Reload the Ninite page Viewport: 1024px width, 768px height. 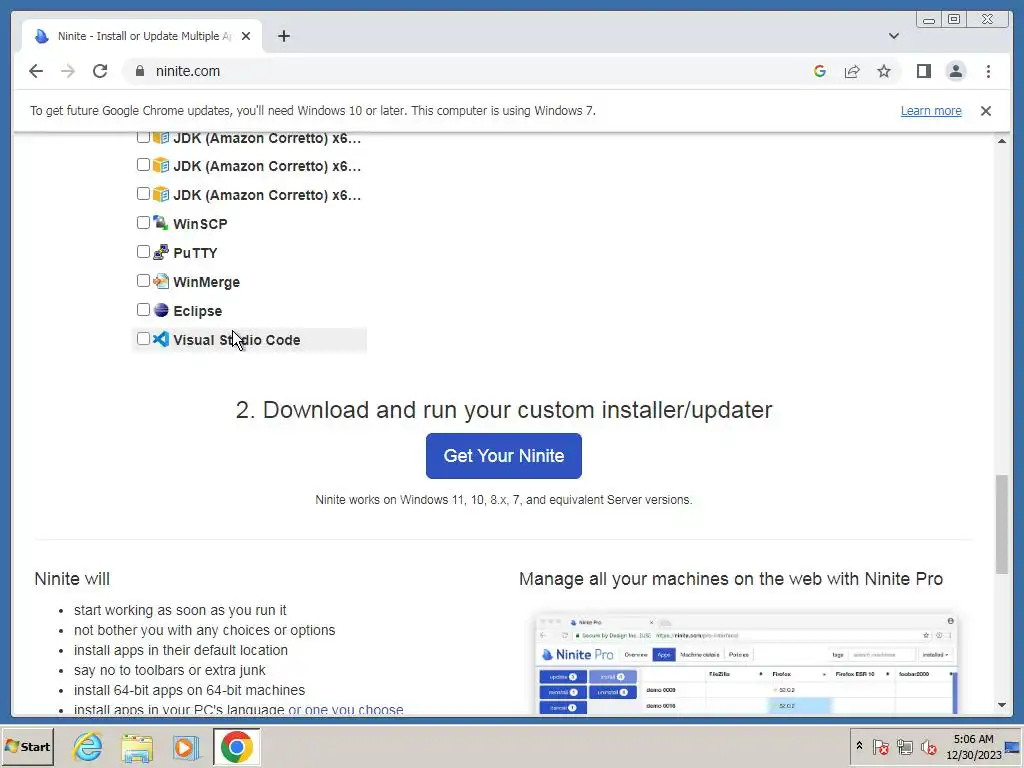point(100,71)
